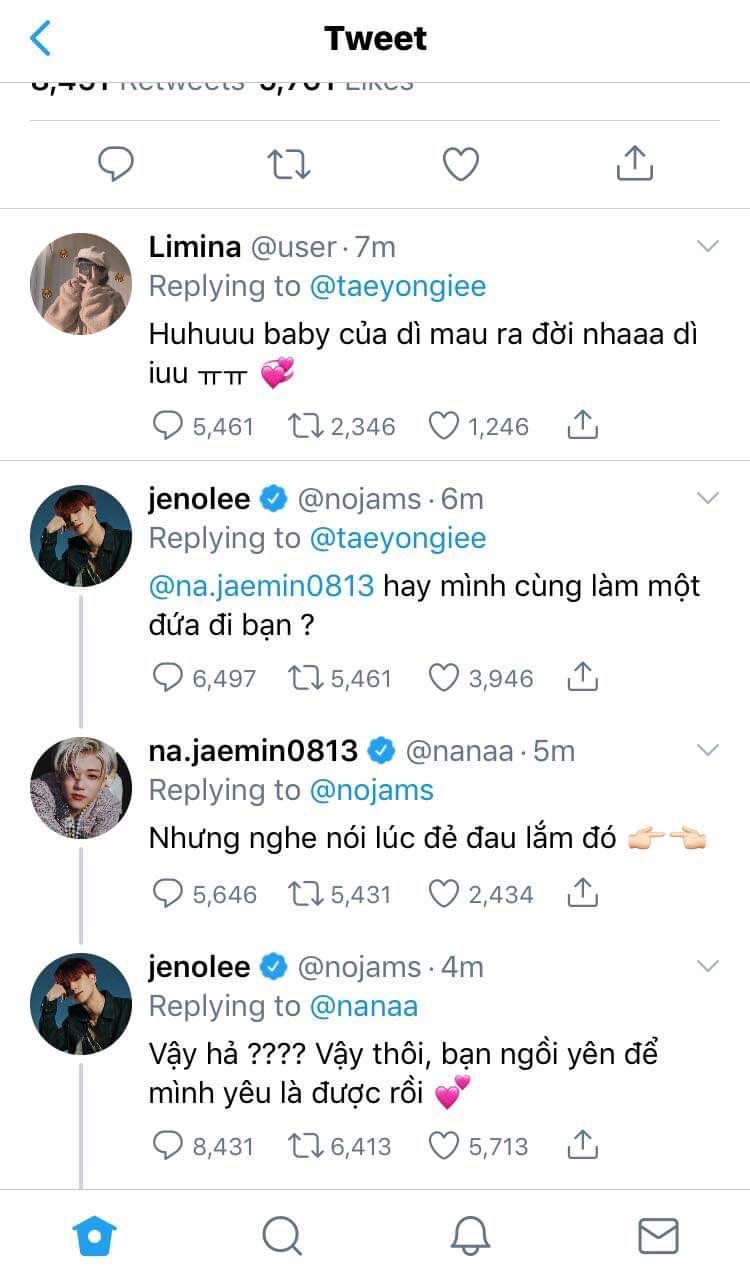Open the dropdown chevron on Limina's reply

[x=708, y=246]
